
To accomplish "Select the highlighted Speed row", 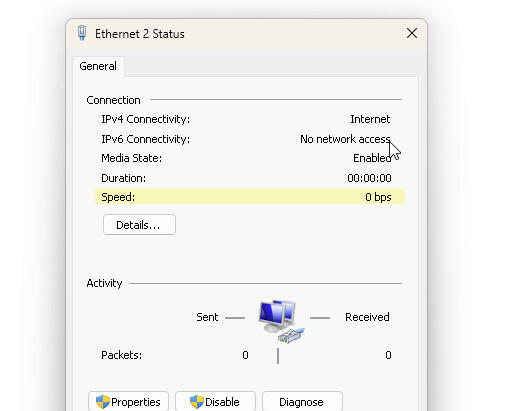I will coord(250,197).
